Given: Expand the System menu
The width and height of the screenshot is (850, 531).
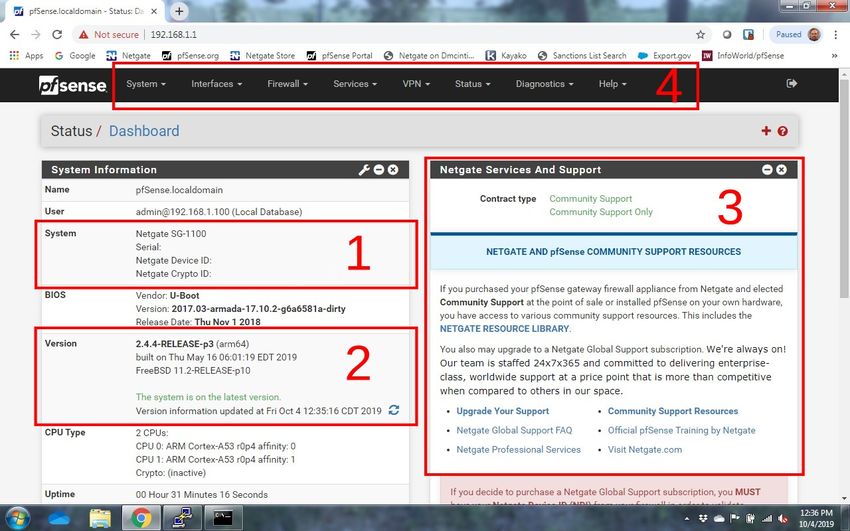Looking at the screenshot, I should click(146, 84).
